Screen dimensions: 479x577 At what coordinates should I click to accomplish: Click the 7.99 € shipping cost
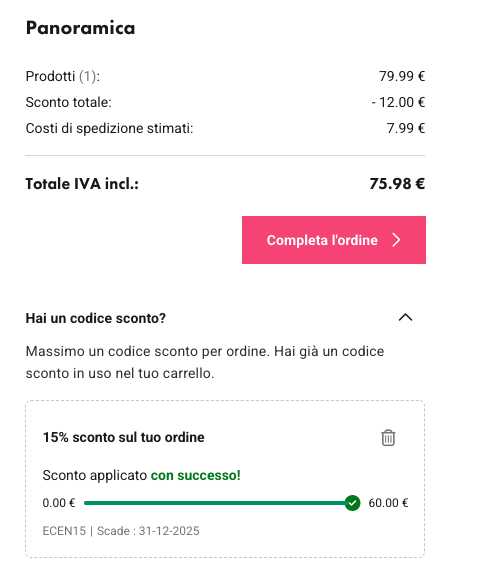click(x=406, y=128)
